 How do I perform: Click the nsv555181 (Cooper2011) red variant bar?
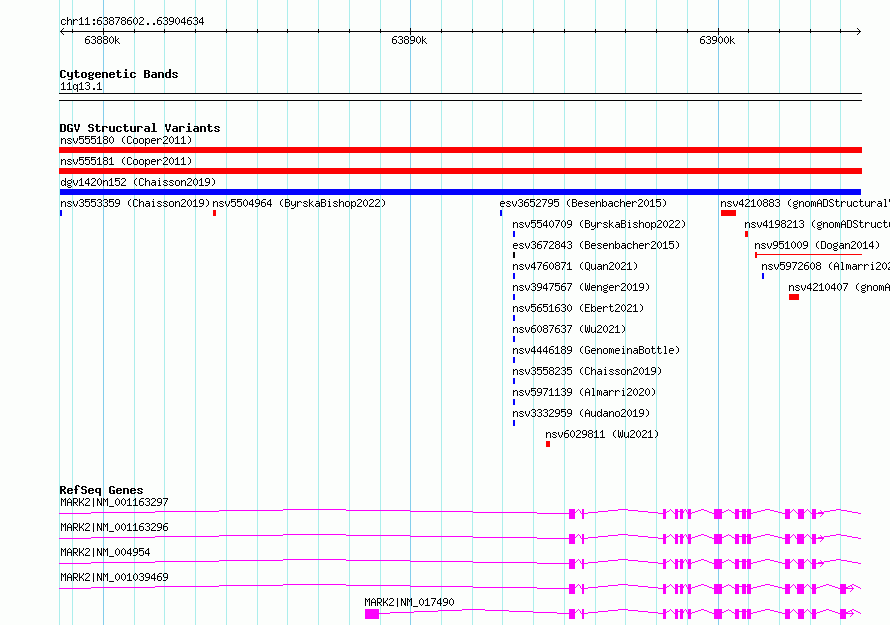[460, 171]
